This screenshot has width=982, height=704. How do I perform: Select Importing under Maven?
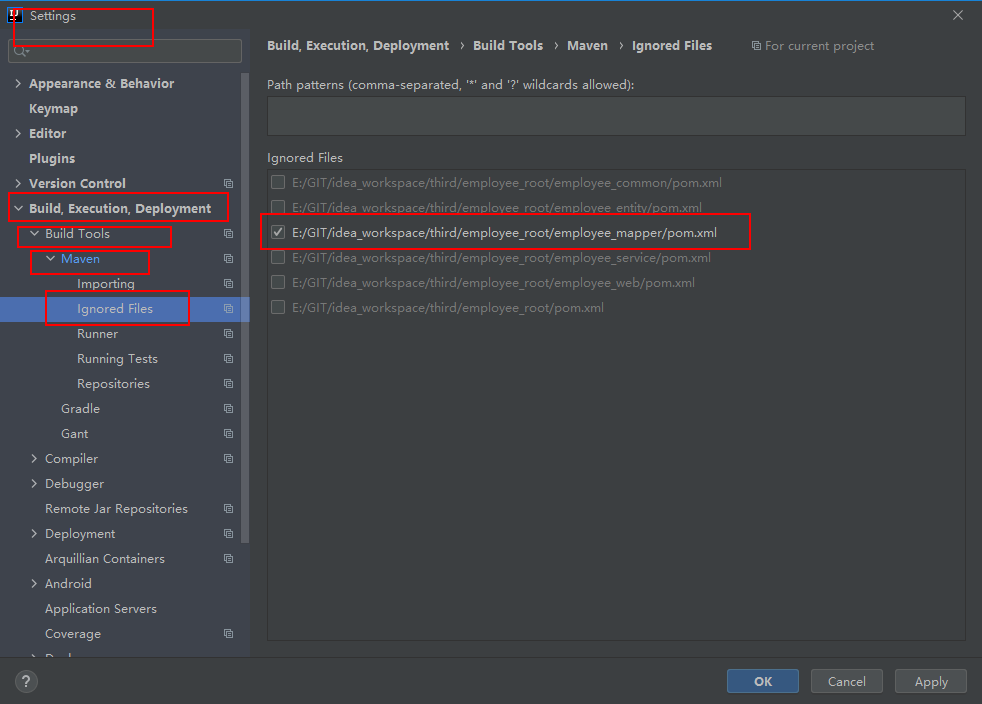coord(106,284)
